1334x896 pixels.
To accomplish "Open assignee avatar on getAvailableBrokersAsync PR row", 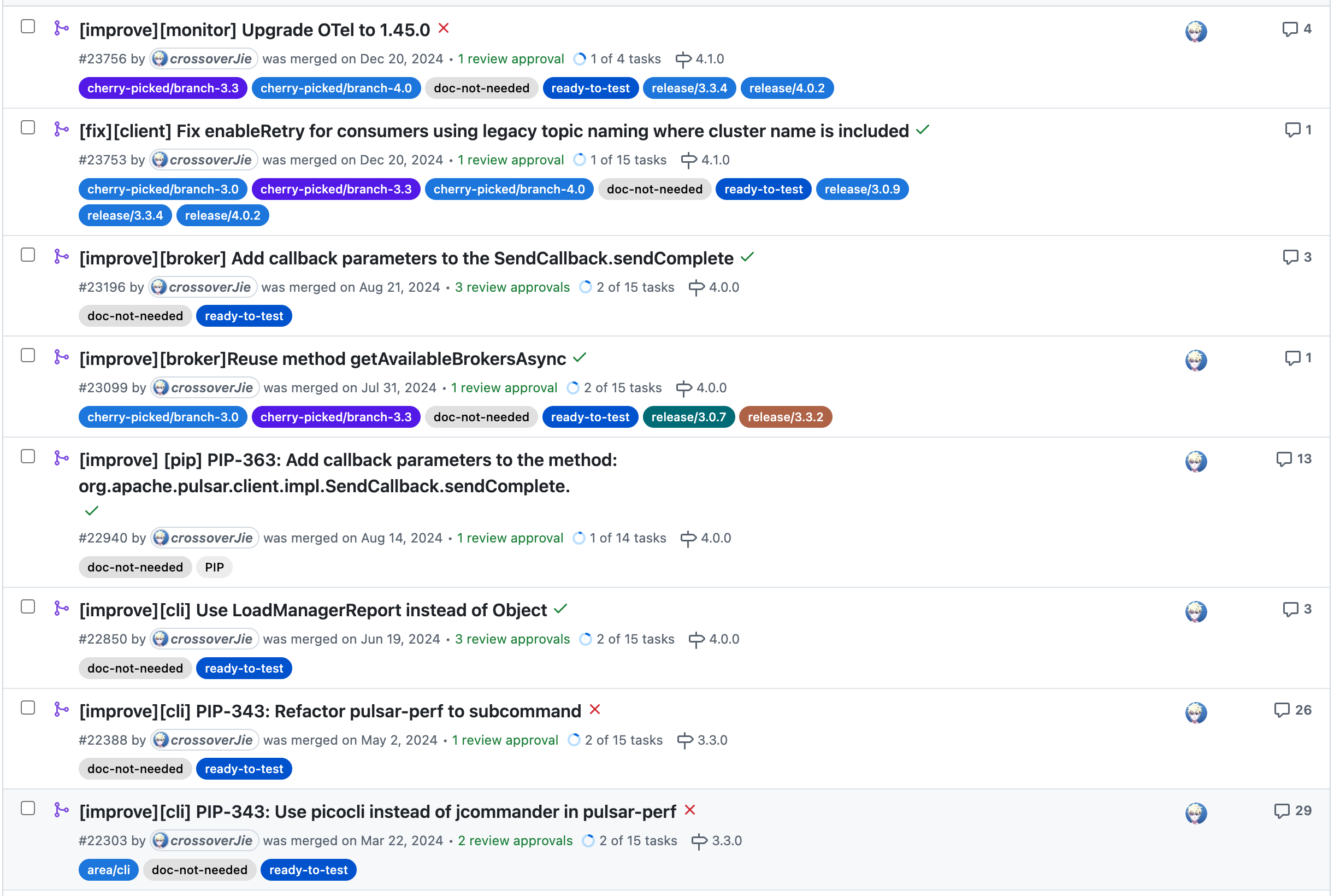I will coord(1196,360).
